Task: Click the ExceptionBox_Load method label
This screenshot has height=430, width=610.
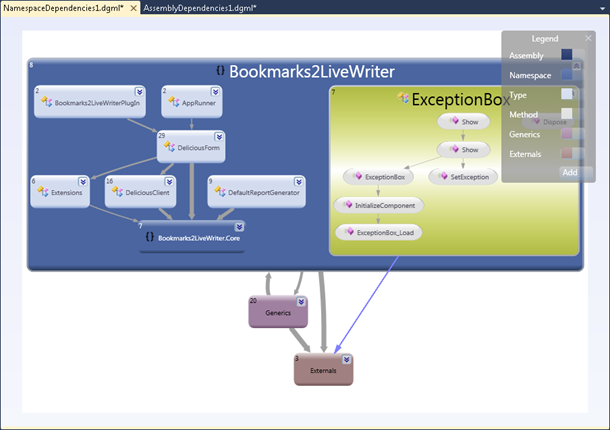Action: [x=385, y=233]
